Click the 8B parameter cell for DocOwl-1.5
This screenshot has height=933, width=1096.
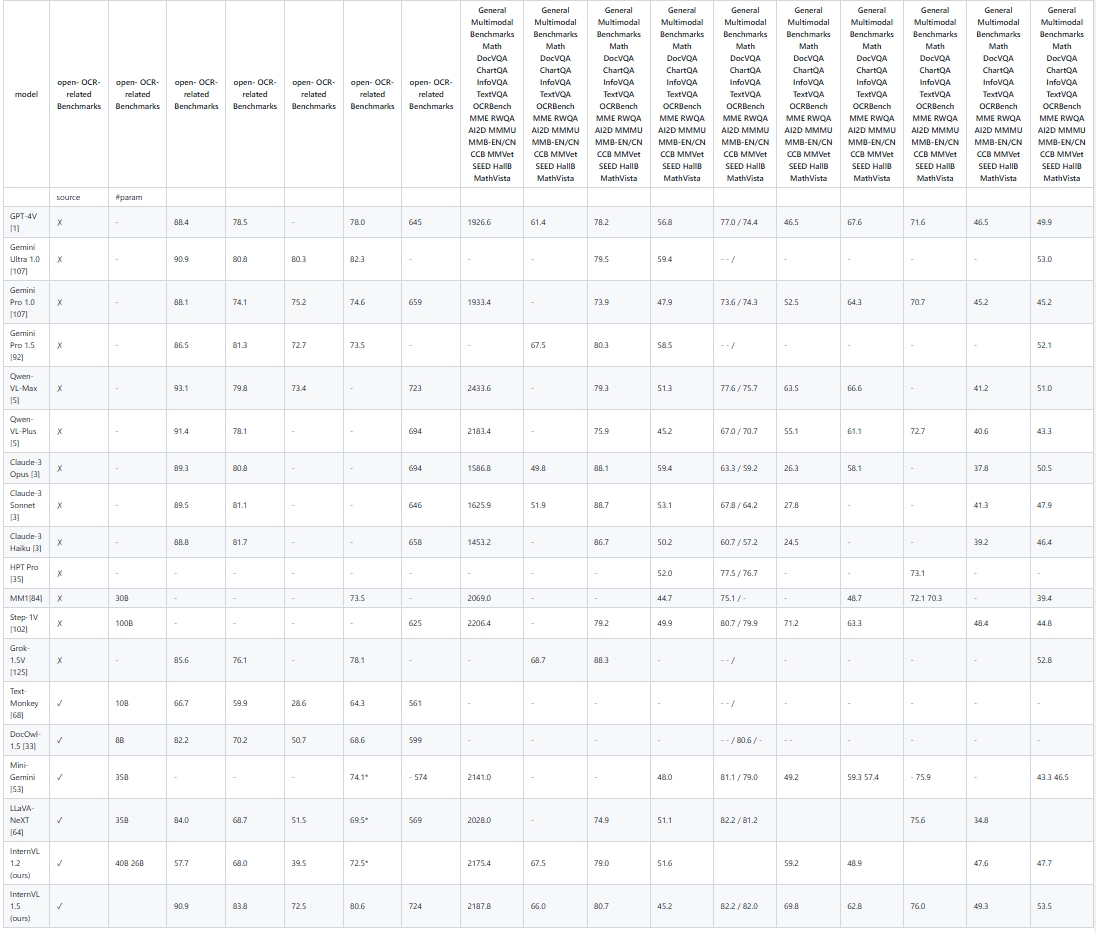pos(138,740)
